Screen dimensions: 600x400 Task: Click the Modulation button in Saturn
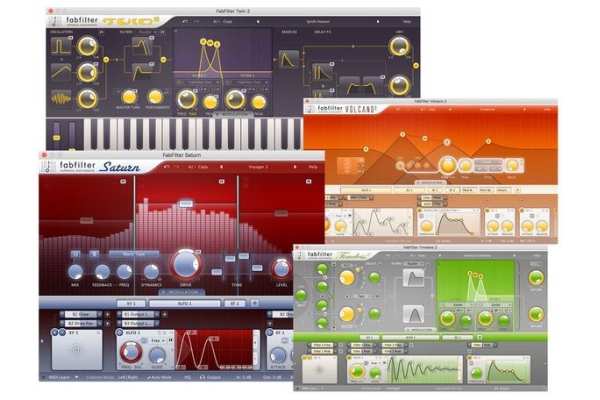pyautogui.click(x=182, y=292)
